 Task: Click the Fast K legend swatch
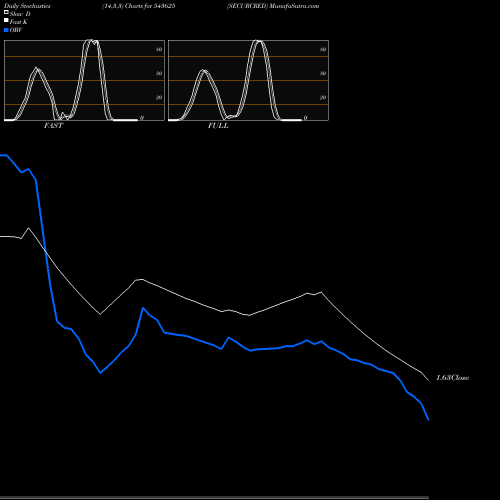[6, 20]
